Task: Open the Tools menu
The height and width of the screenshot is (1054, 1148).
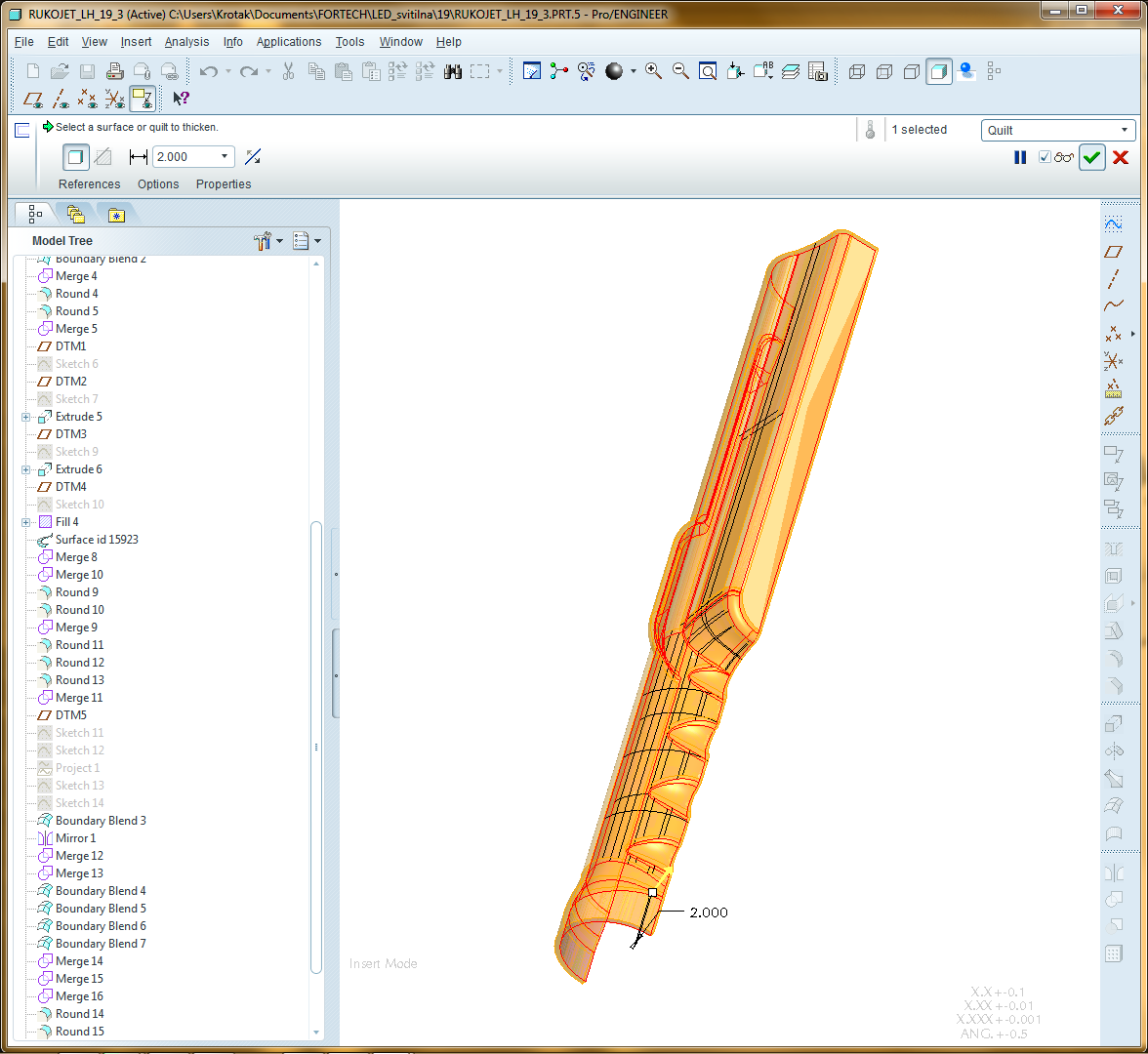Action: click(349, 42)
